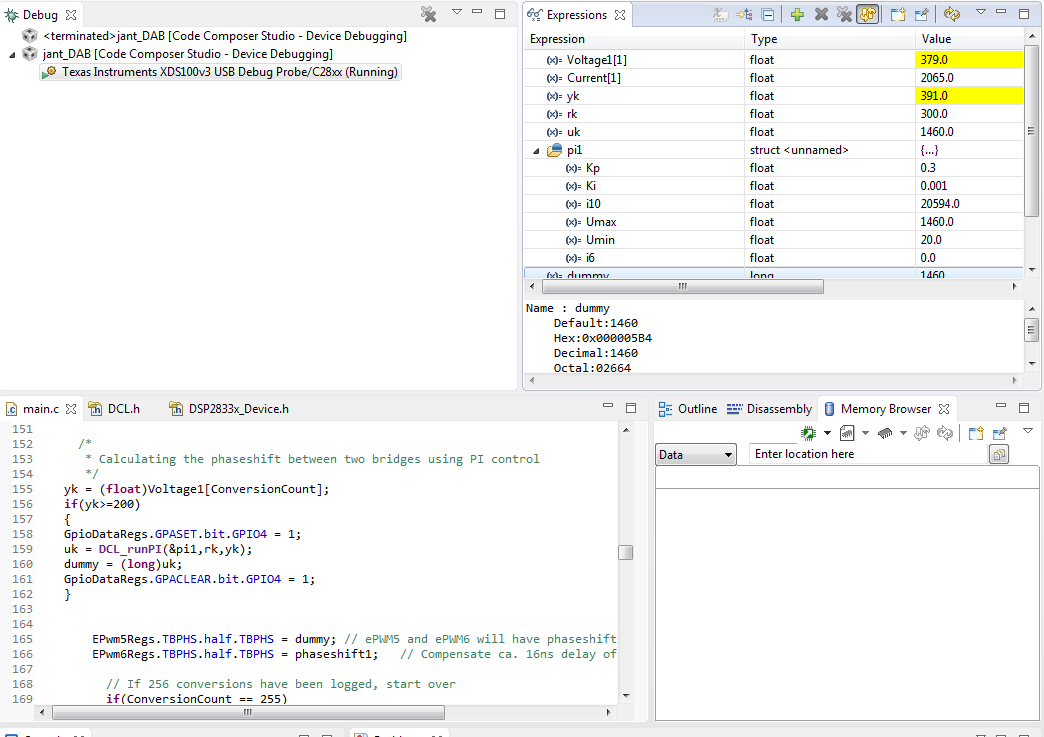Open Debug view menu triangle
The height and width of the screenshot is (737, 1044).
click(x=457, y=12)
